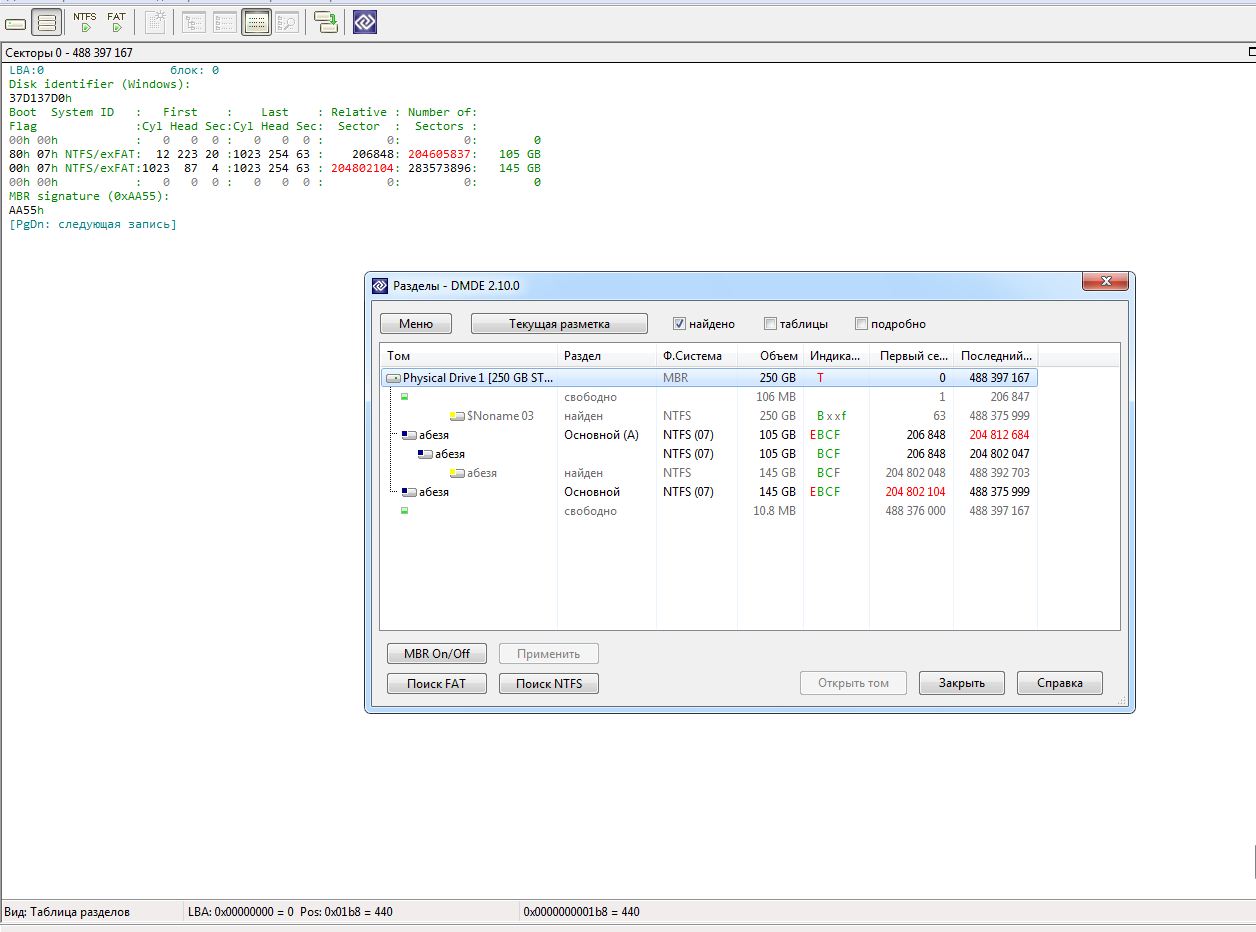1256x932 pixels.
Task: Open the partitions stack toolbar icon
Action: pyautogui.click(x=46, y=22)
